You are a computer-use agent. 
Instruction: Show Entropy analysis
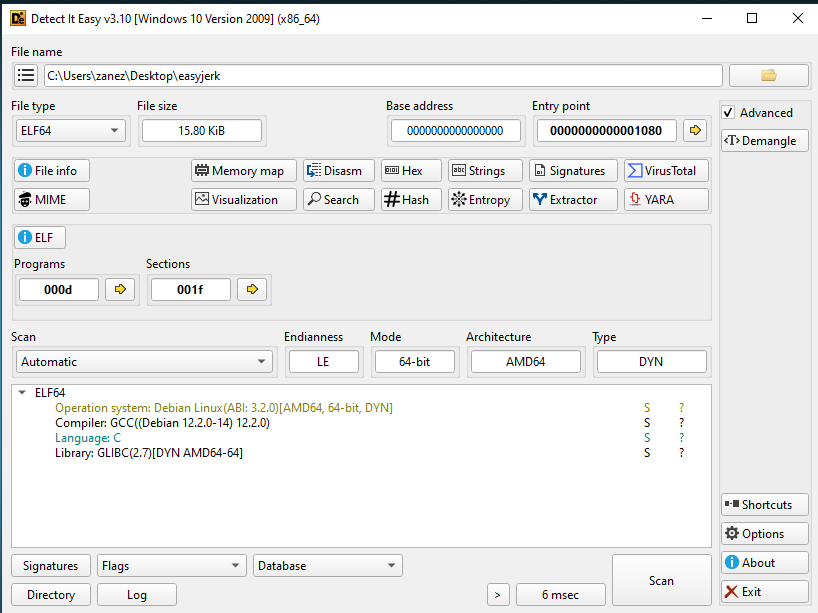pyautogui.click(x=485, y=200)
